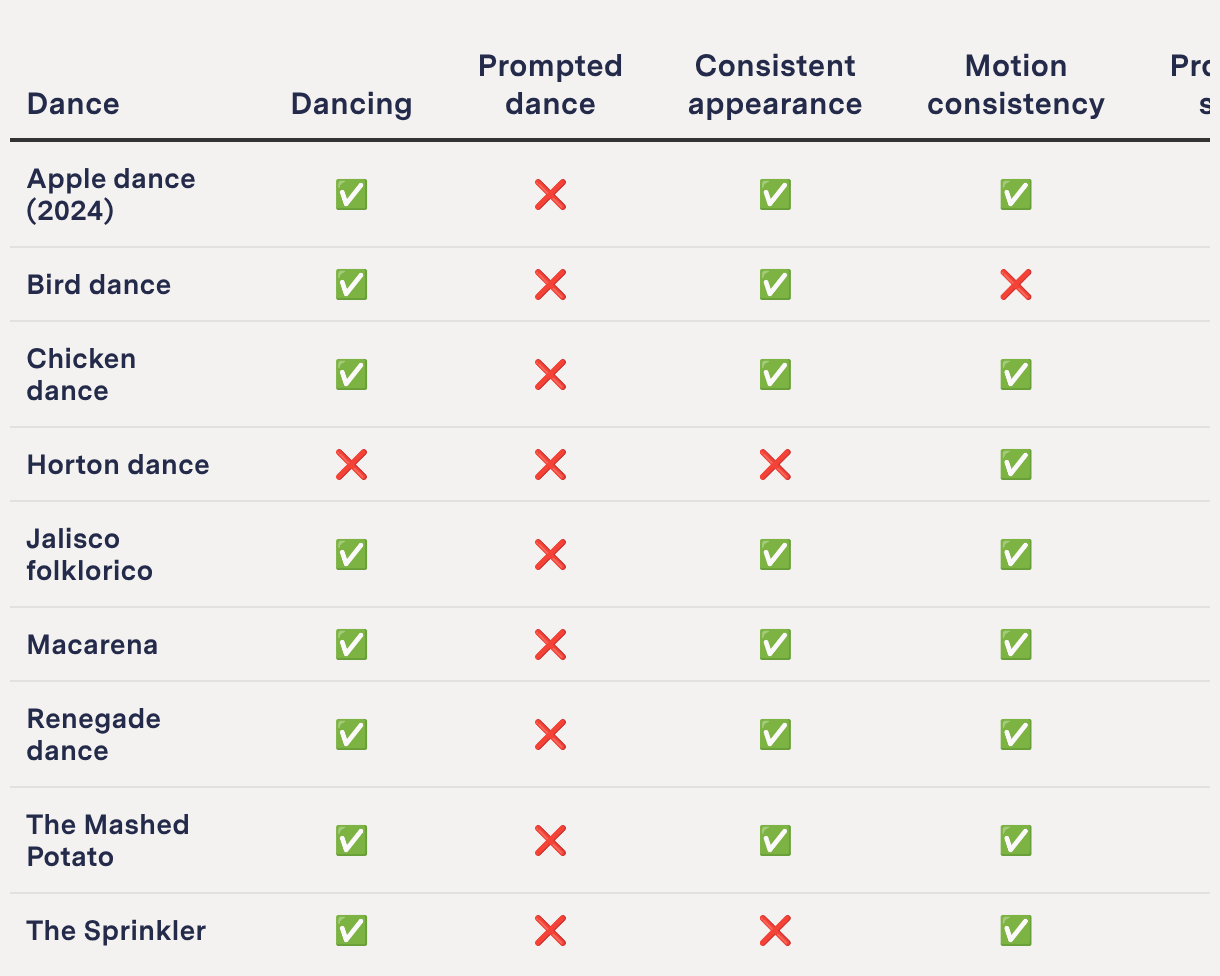The height and width of the screenshot is (976, 1220).
Task: Click Macarena green check under Motion consistency
Action: click(1016, 645)
